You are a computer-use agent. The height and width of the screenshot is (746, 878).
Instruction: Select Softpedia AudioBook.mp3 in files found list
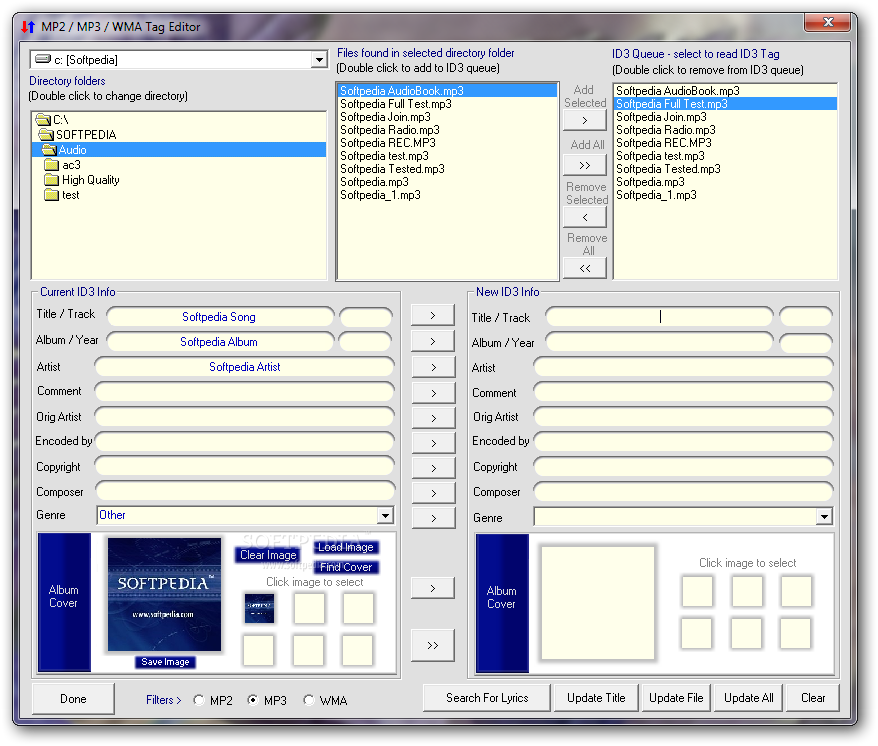[x=447, y=91]
